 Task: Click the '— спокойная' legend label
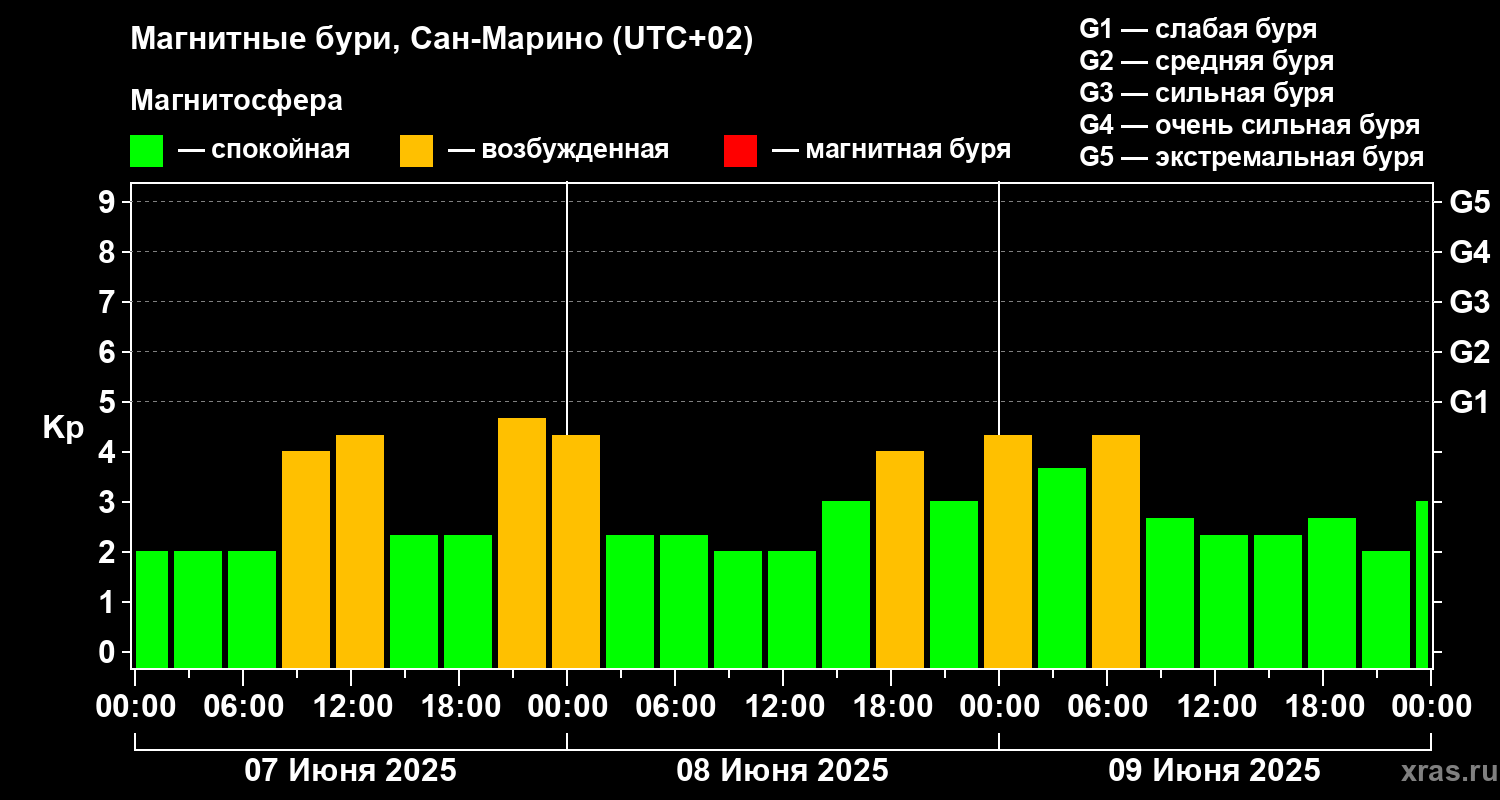click(x=263, y=150)
